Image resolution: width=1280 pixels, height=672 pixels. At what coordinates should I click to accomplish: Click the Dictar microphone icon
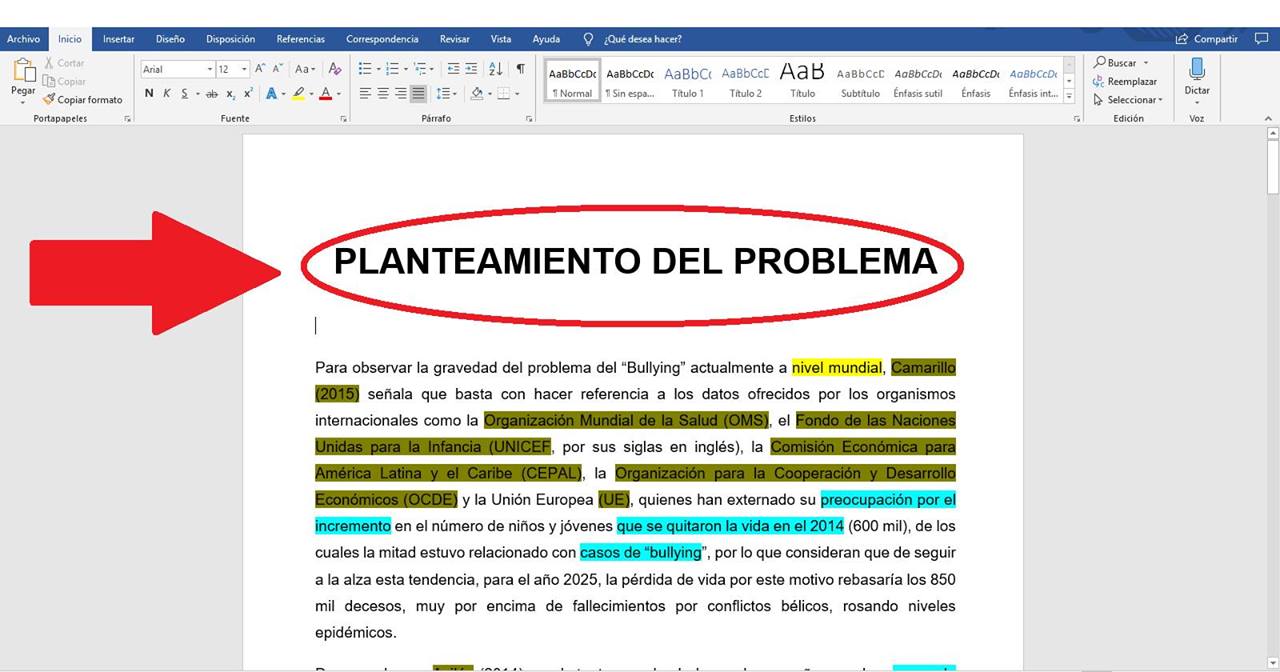(x=1197, y=69)
